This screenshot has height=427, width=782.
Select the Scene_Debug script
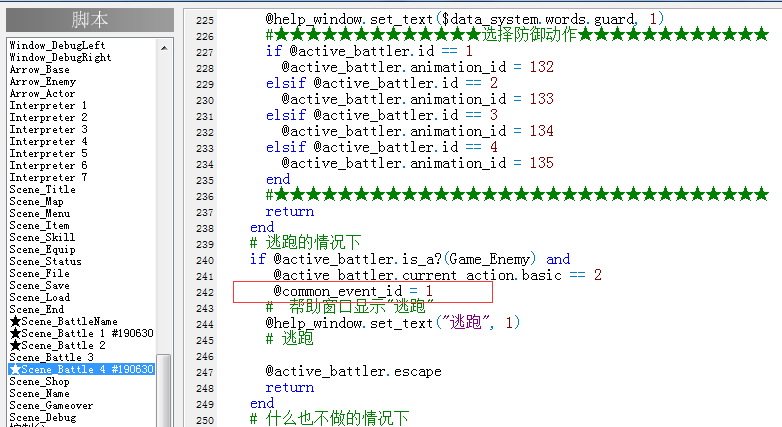click(x=43, y=418)
